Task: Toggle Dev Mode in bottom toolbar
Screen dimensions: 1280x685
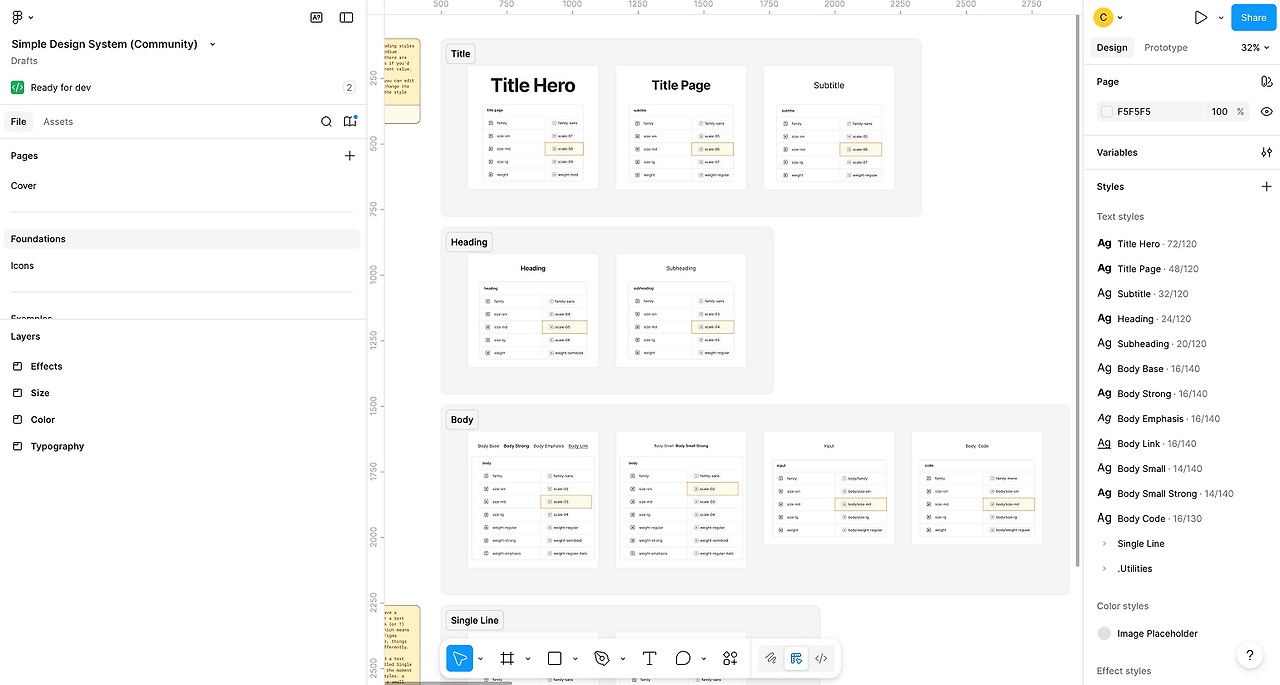Action: [x=821, y=658]
